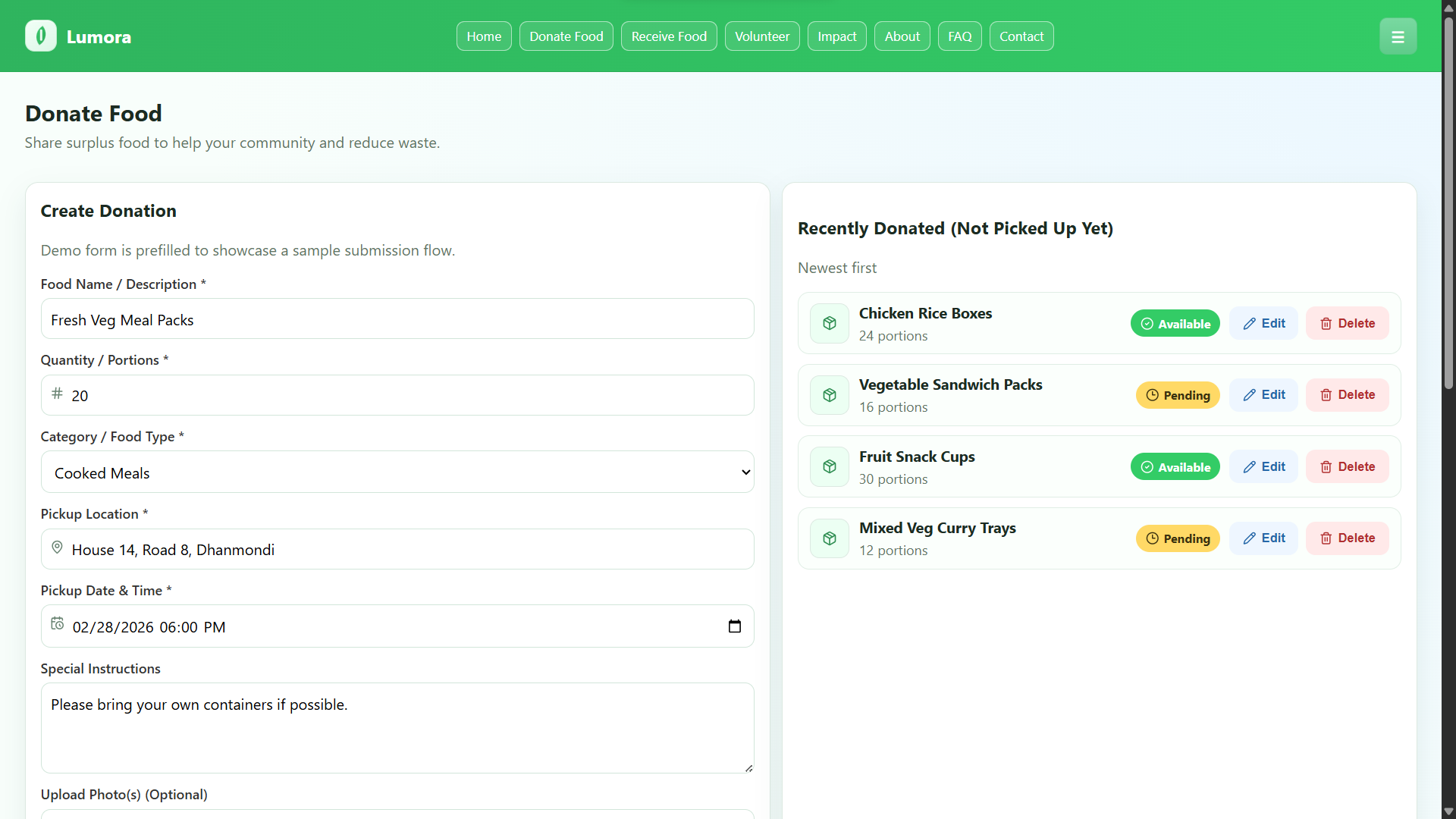Click the Lumora leaf logo icon

[x=41, y=36]
